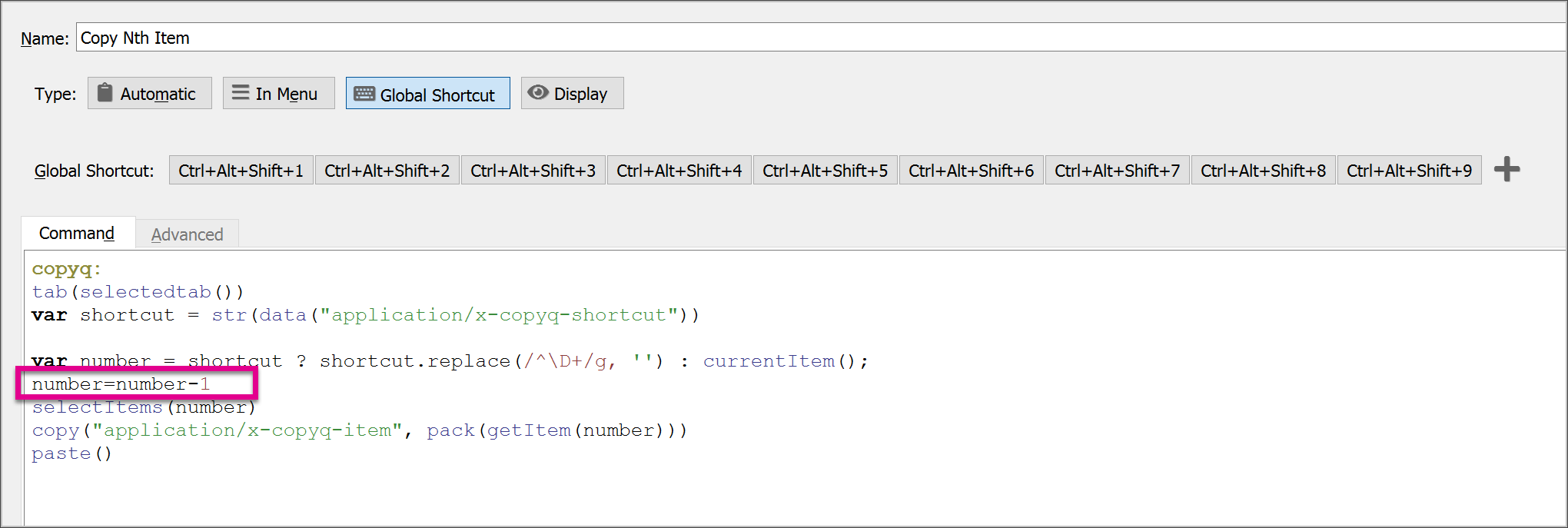Click the 'copyq:' line in command editor

67,269
